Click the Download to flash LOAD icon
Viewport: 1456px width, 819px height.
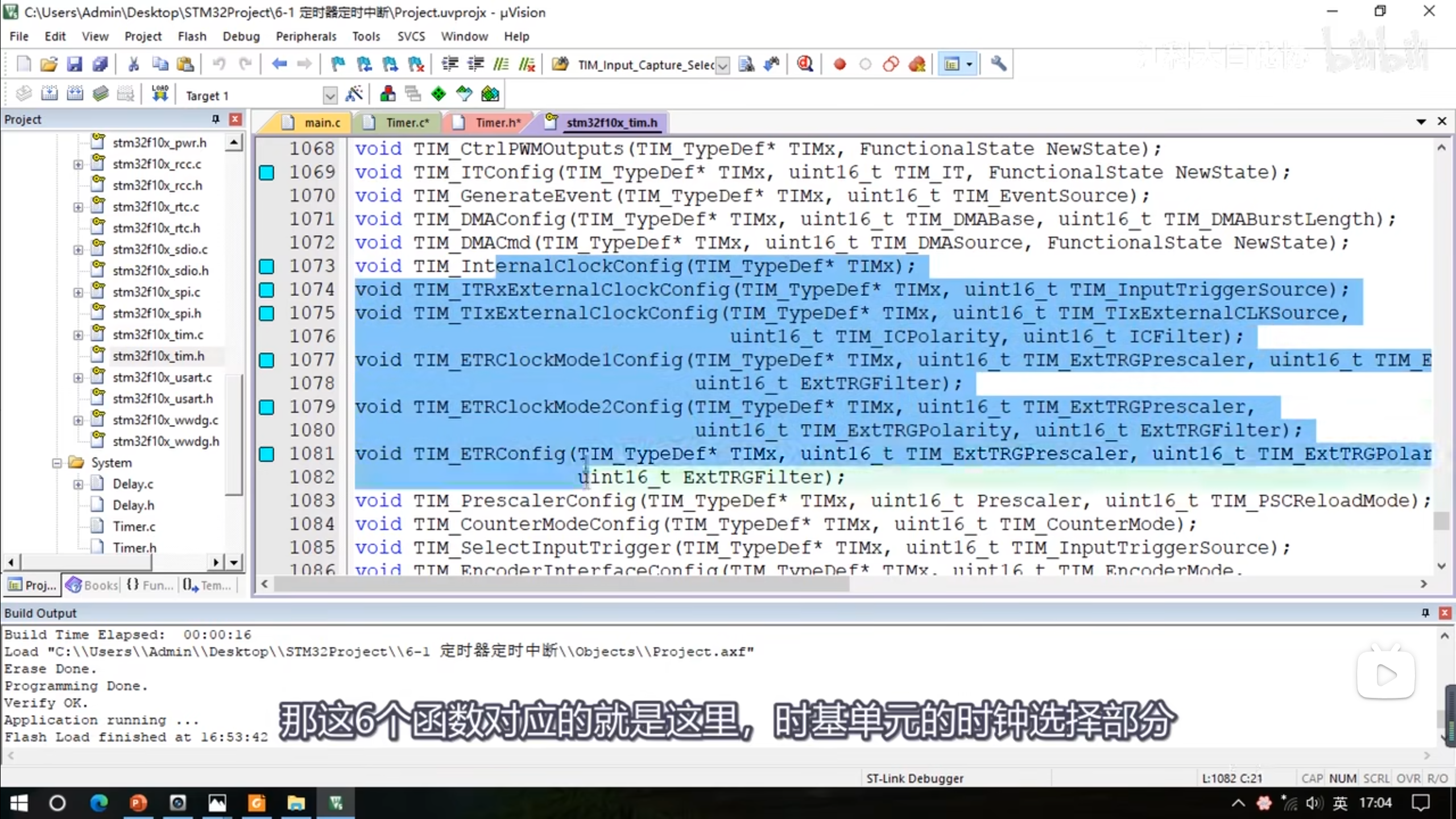pos(160,94)
